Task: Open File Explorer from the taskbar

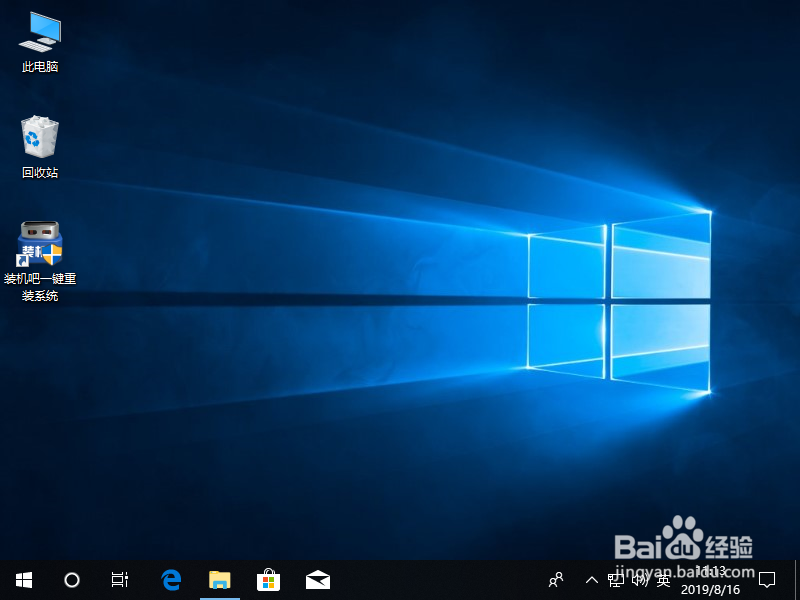Action: [x=220, y=580]
